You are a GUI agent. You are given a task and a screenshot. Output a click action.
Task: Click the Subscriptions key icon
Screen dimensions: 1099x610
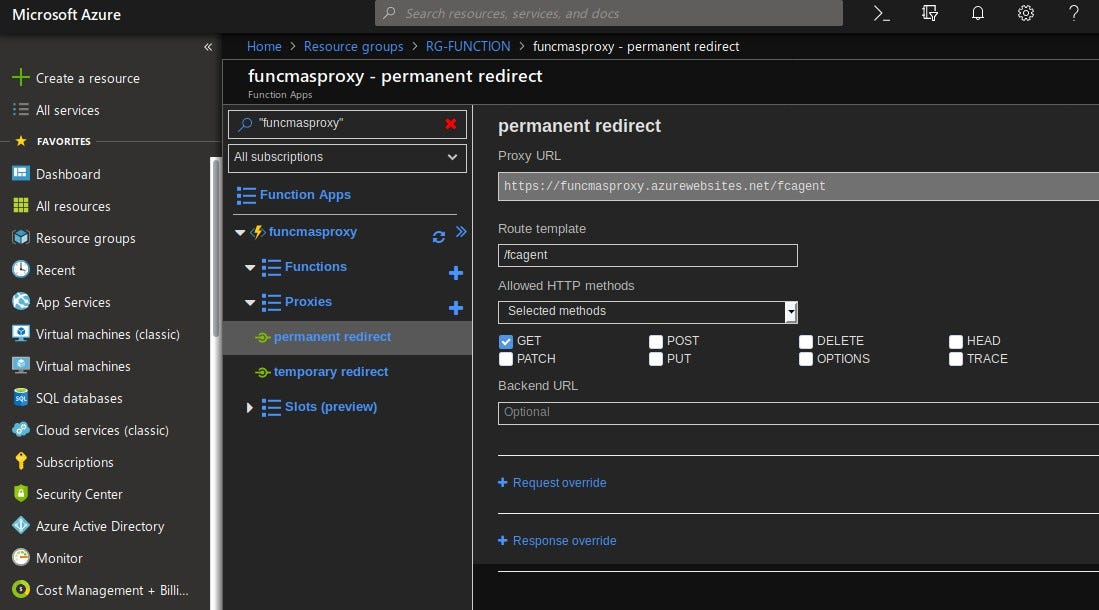pos(21,461)
